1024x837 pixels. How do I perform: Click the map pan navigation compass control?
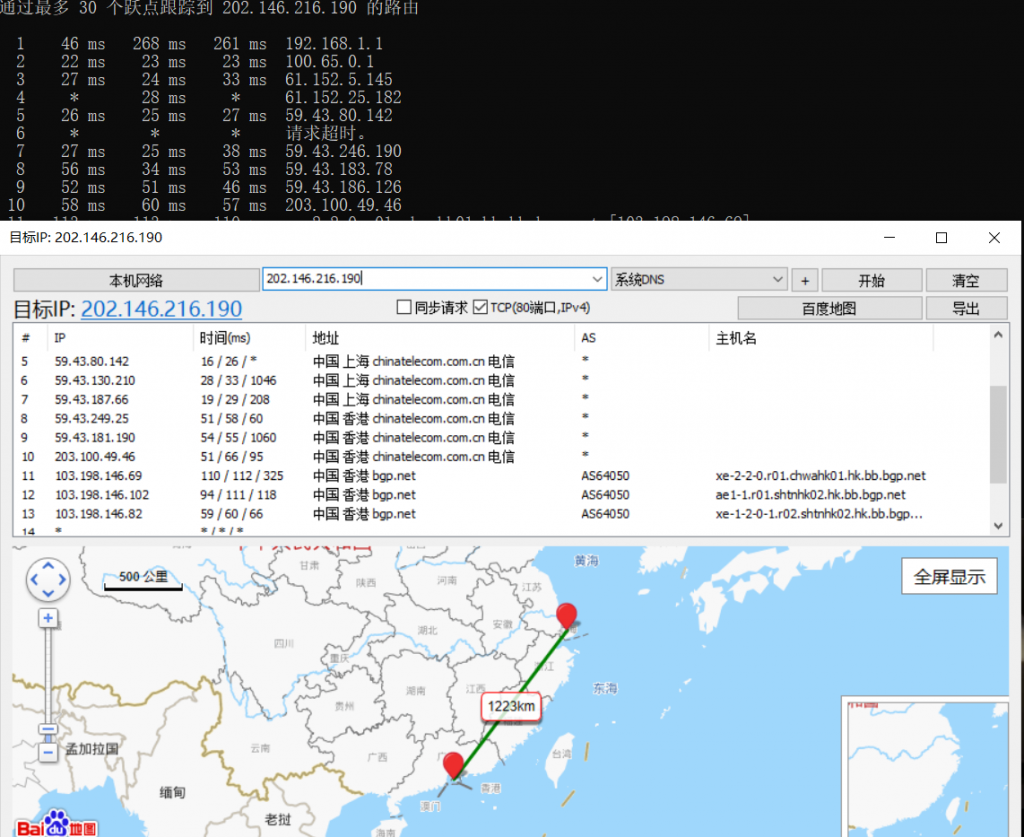[x=48, y=579]
